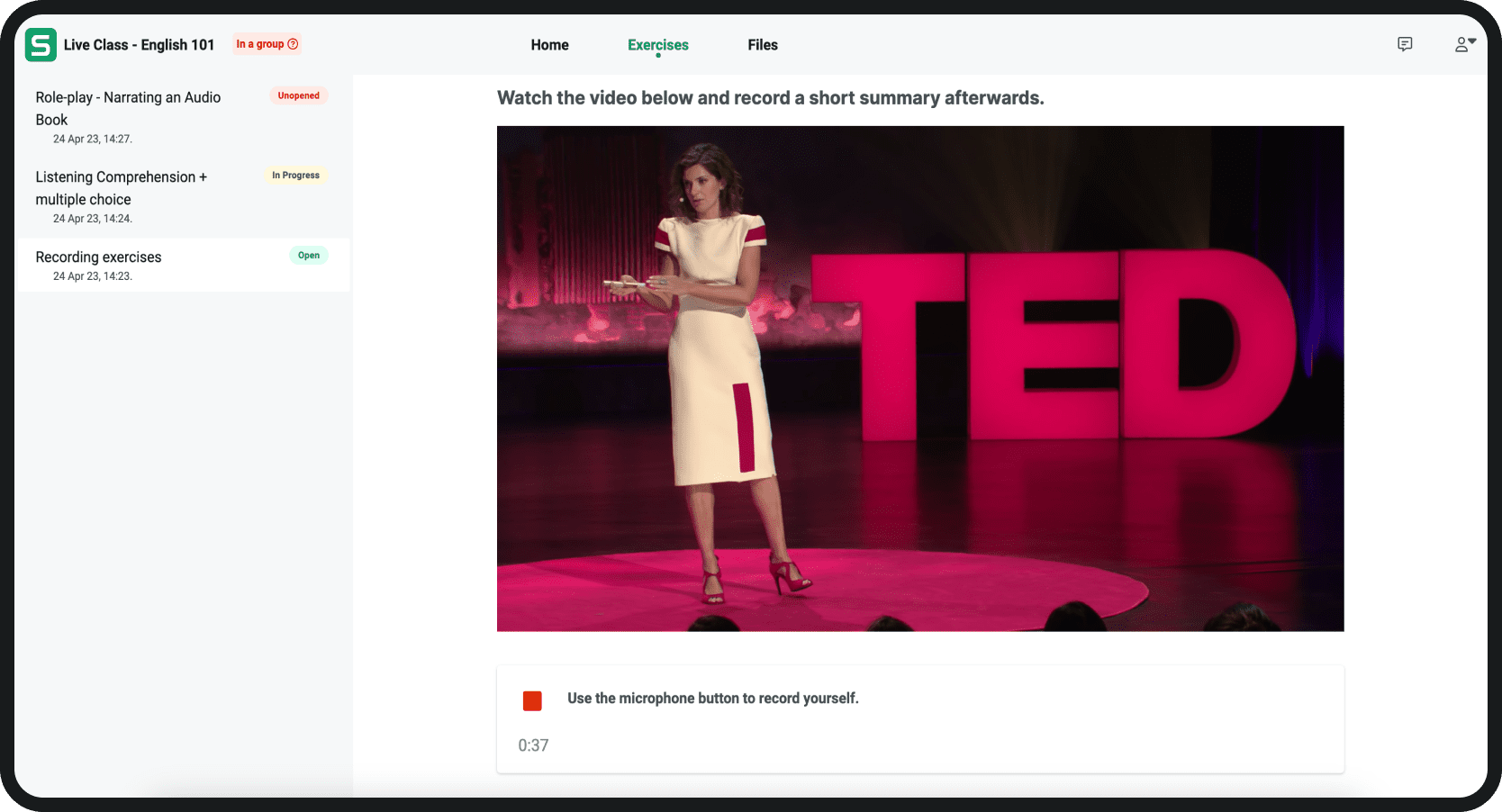Open the user profile dropdown
Image resolution: width=1502 pixels, height=812 pixels.
pyautogui.click(x=1464, y=44)
